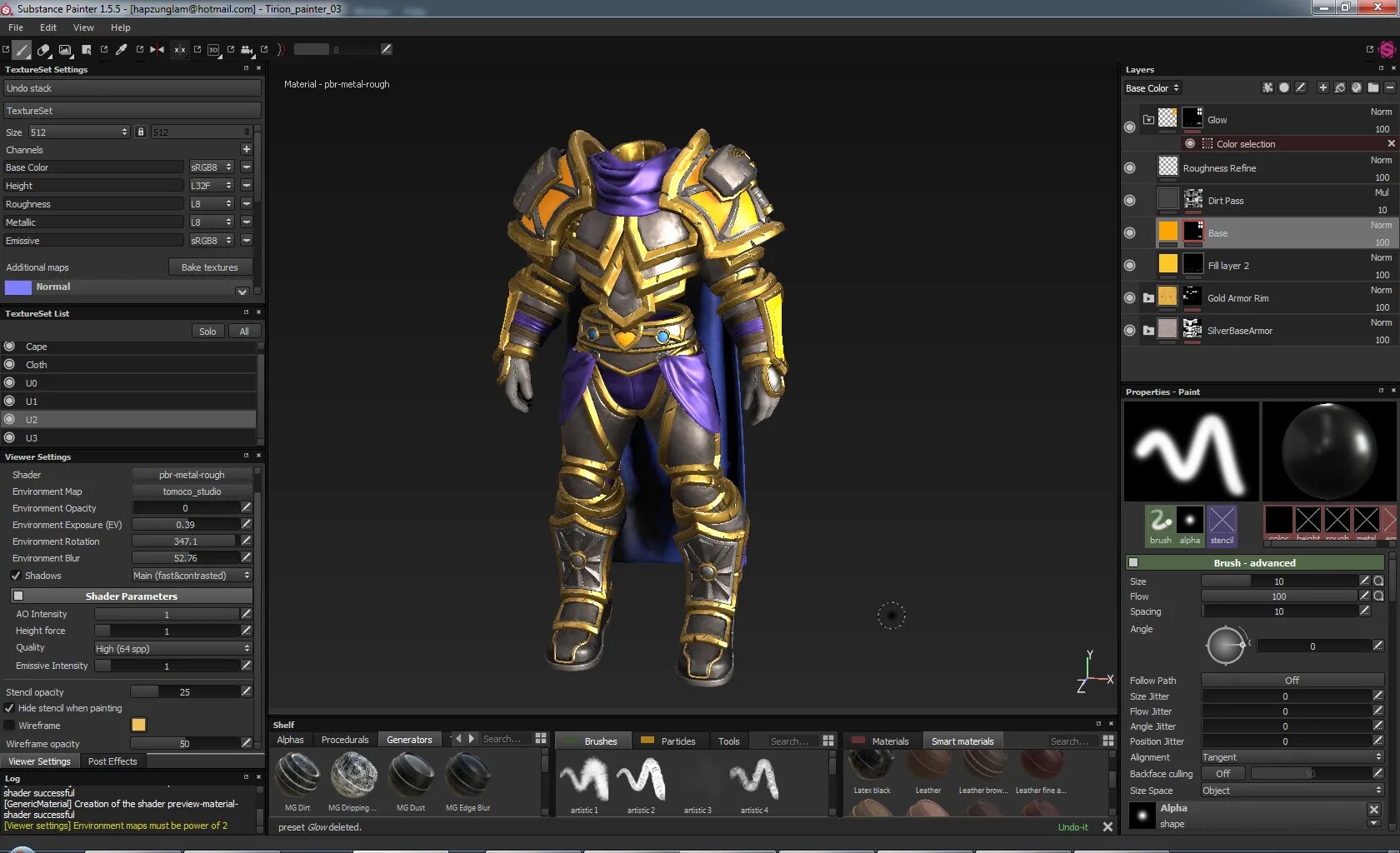Add a new folder to layers
The height and width of the screenshot is (853, 1400).
coord(1373,87)
